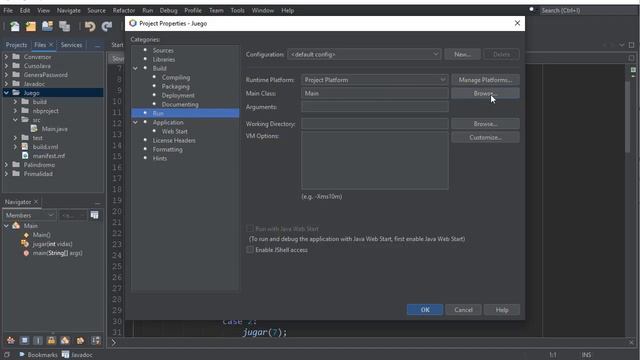Screen dimensions: 640x360
Task: Click the New Project toolbar icon
Action: 31,27
